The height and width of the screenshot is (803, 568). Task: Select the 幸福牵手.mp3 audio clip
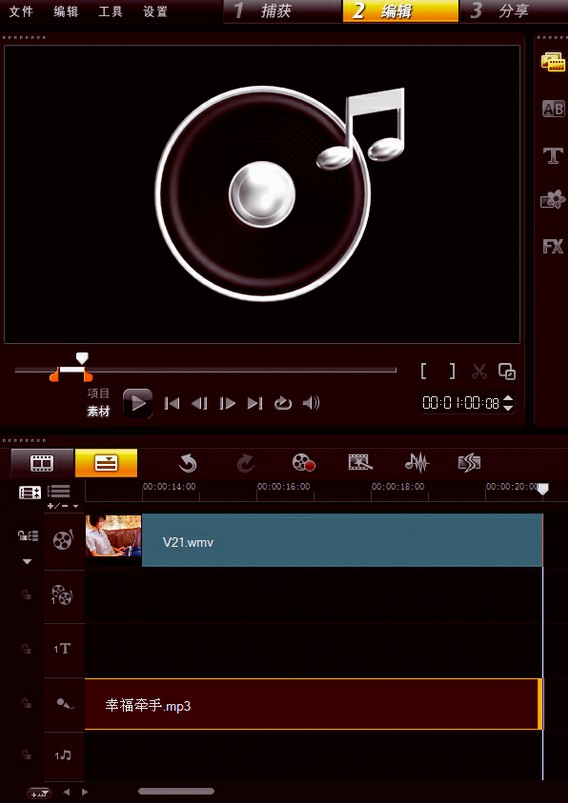coord(313,704)
